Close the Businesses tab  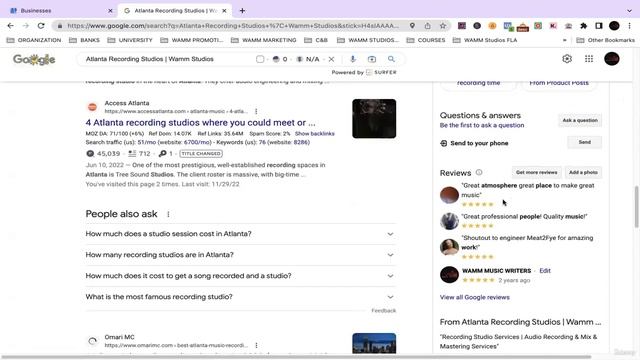coord(110,11)
